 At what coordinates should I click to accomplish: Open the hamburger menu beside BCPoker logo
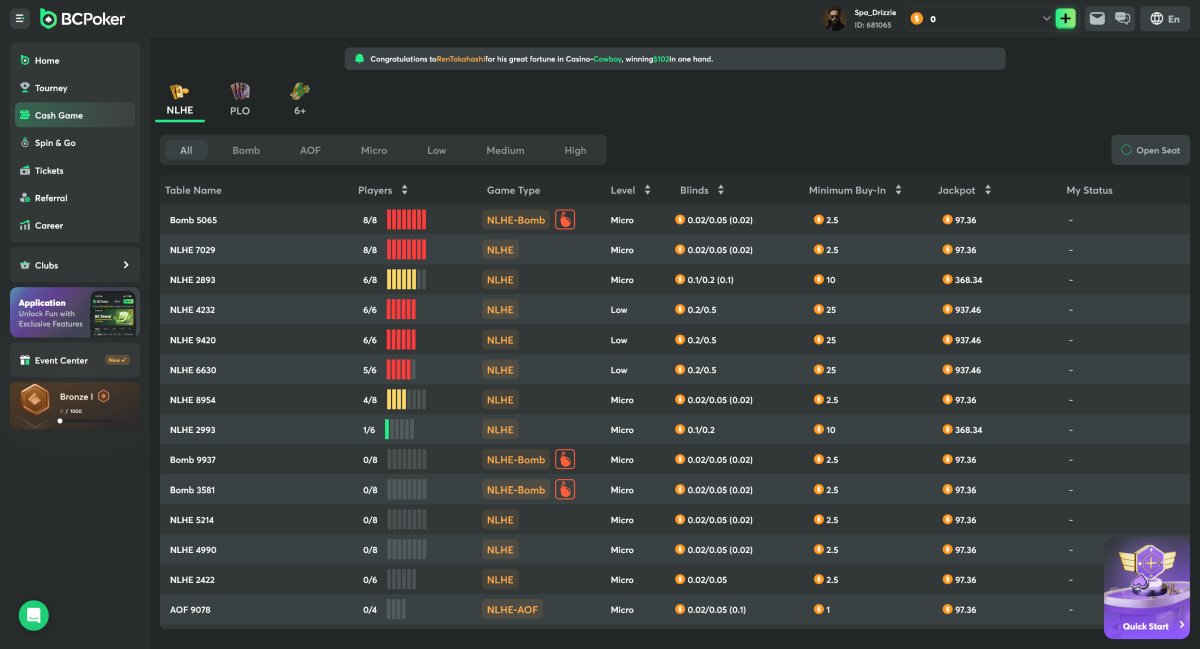click(x=20, y=18)
